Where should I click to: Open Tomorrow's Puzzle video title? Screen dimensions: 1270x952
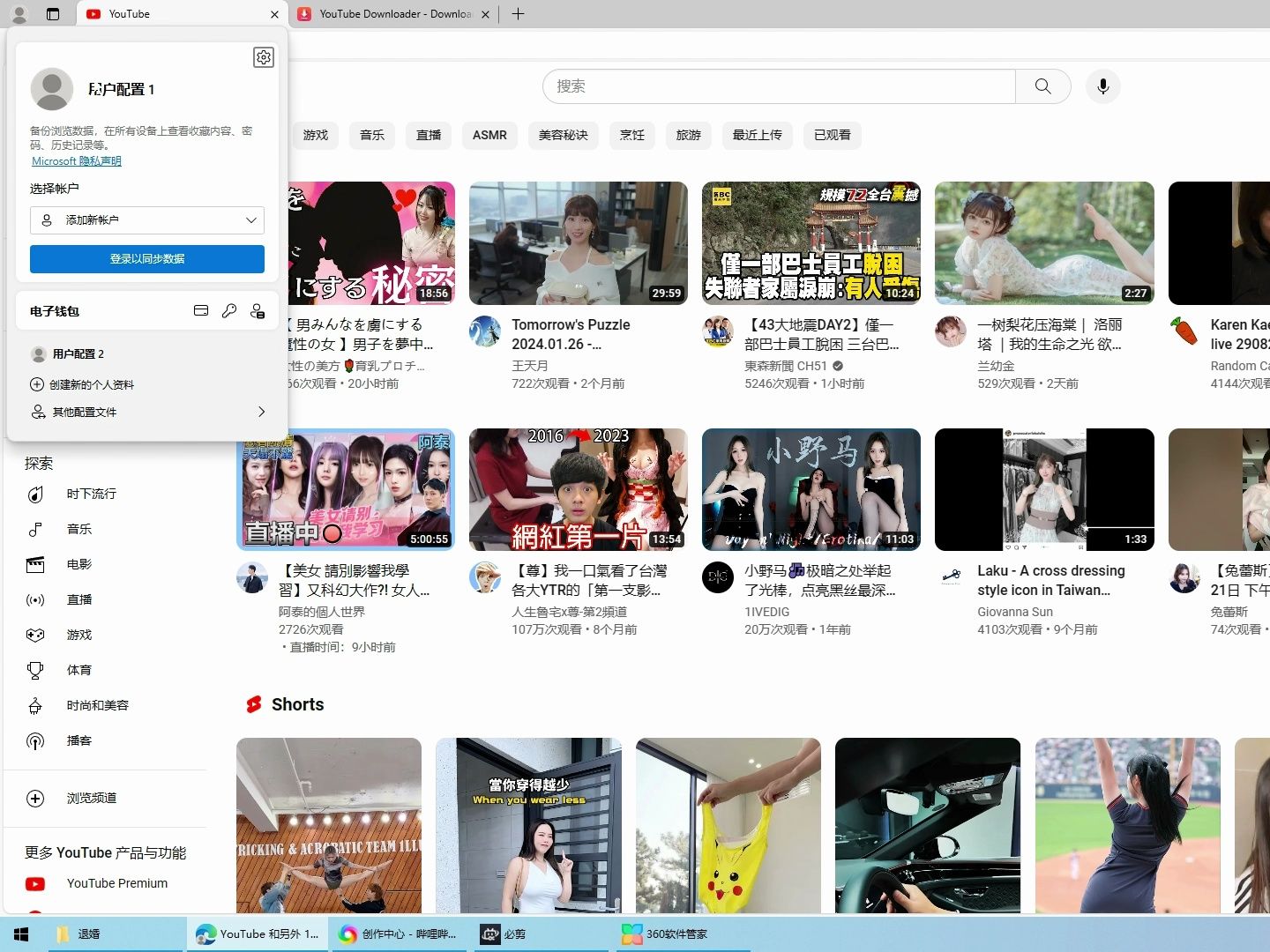[571, 334]
